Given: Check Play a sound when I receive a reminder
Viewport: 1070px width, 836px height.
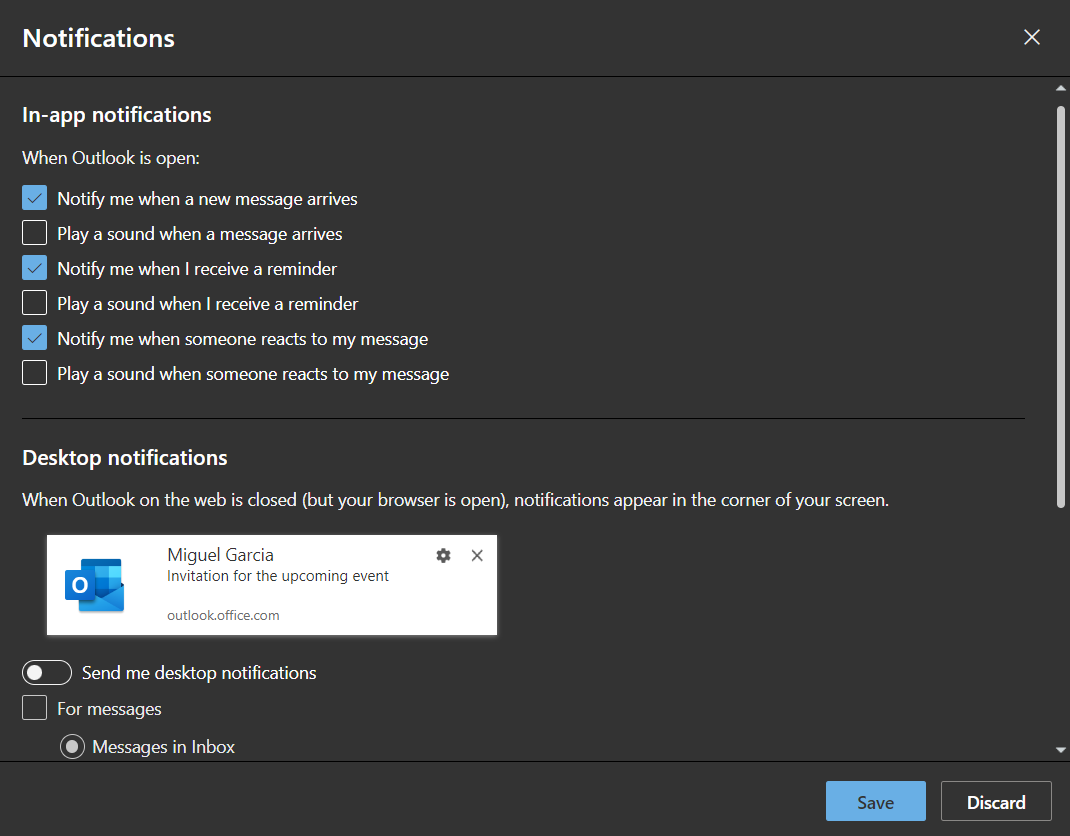Looking at the screenshot, I should 34,302.
